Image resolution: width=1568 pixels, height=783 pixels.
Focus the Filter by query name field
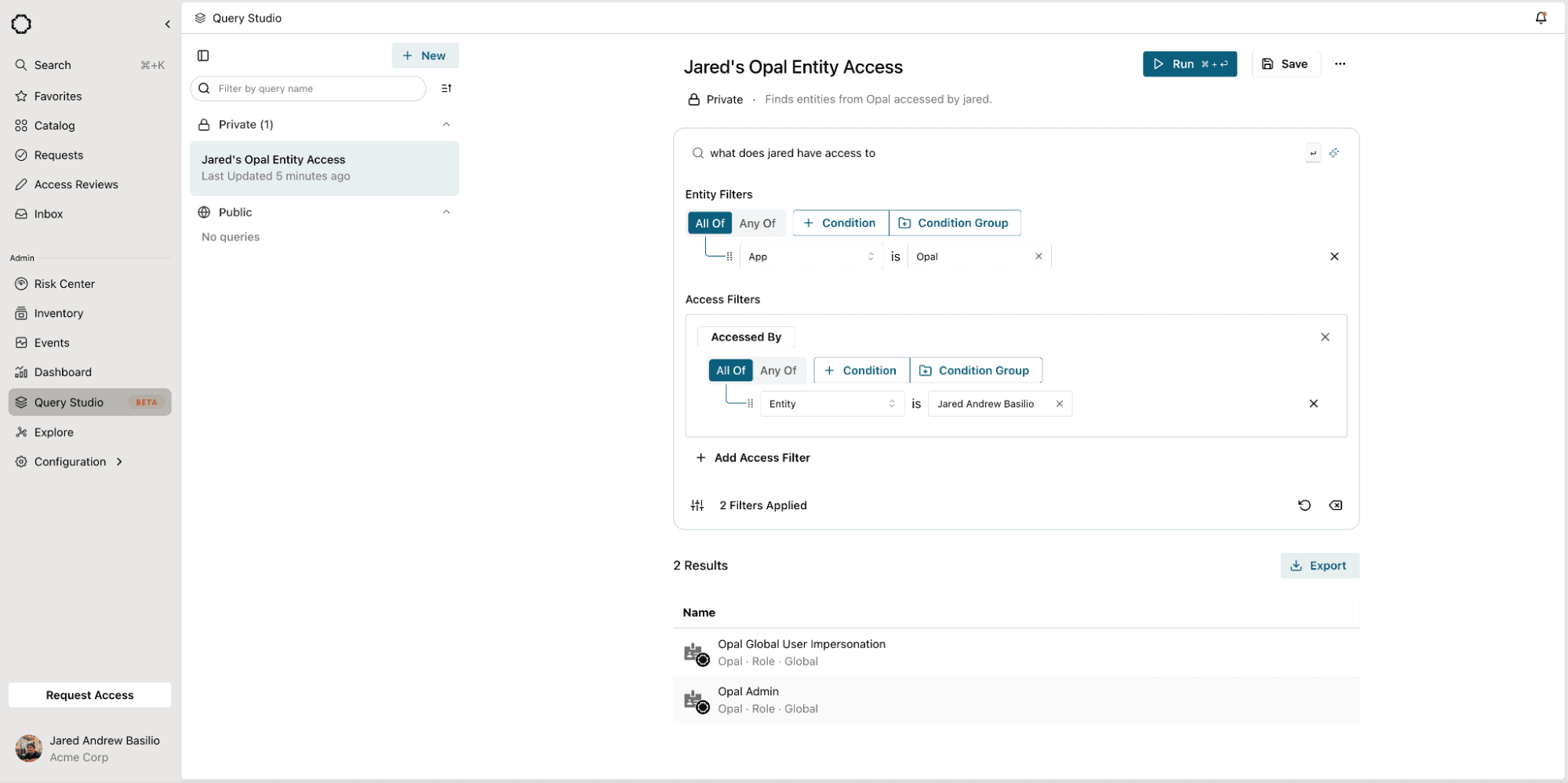click(308, 89)
